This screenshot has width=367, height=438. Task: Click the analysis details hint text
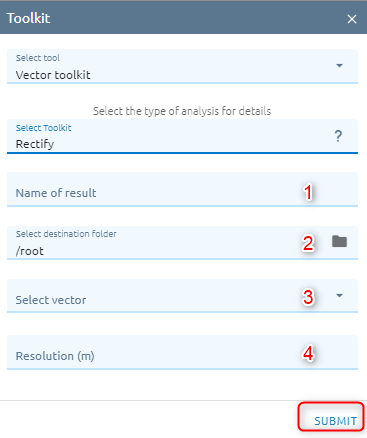[x=182, y=111]
